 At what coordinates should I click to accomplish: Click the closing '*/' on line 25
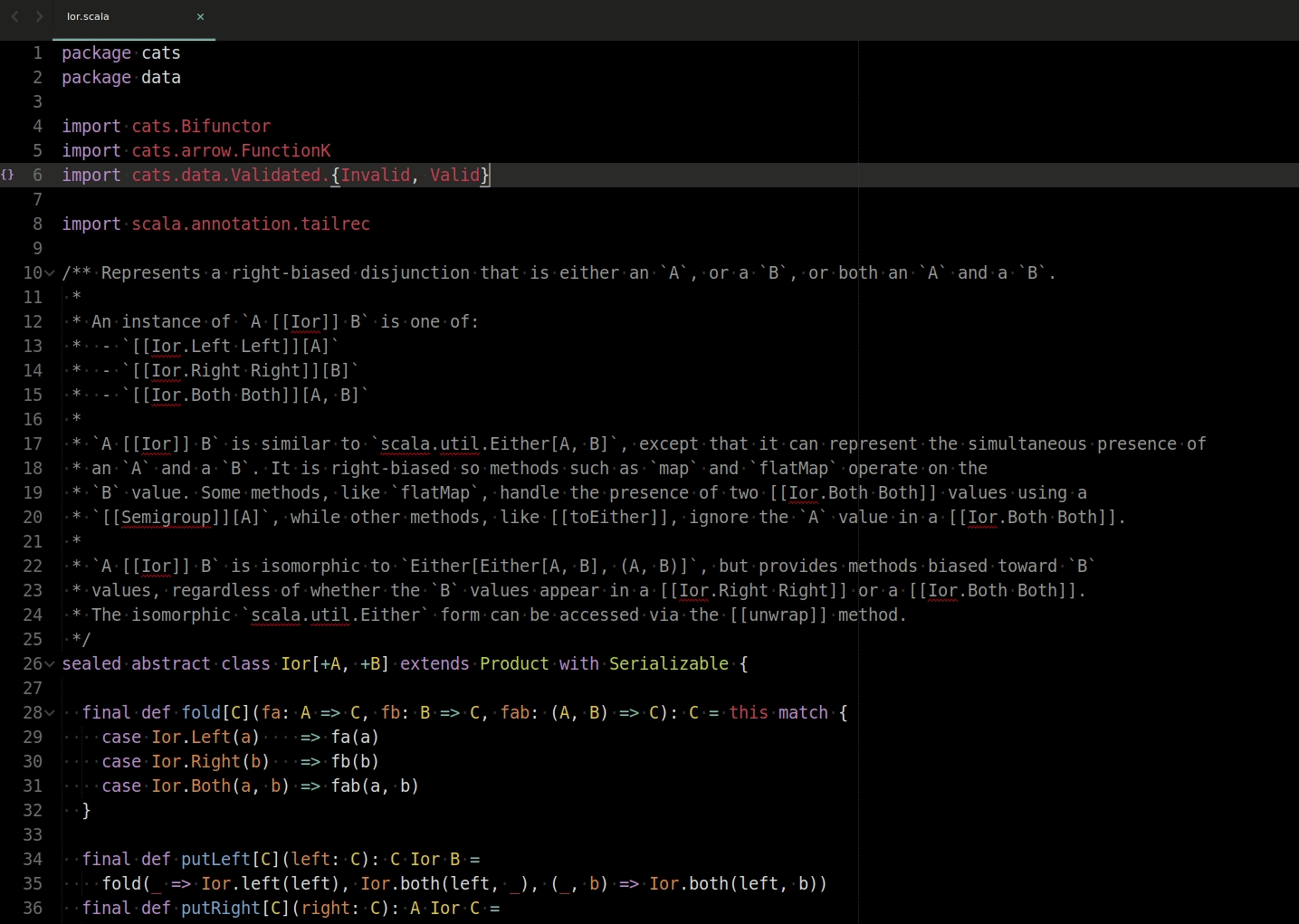[x=81, y=639]
